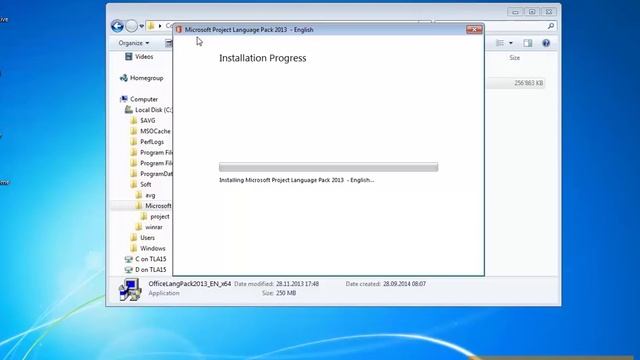Image resolution: width=640 pixels, height=360 pixels.
Task: Click the D on TLA15 drive icon
Action: [x=129, y=269]
